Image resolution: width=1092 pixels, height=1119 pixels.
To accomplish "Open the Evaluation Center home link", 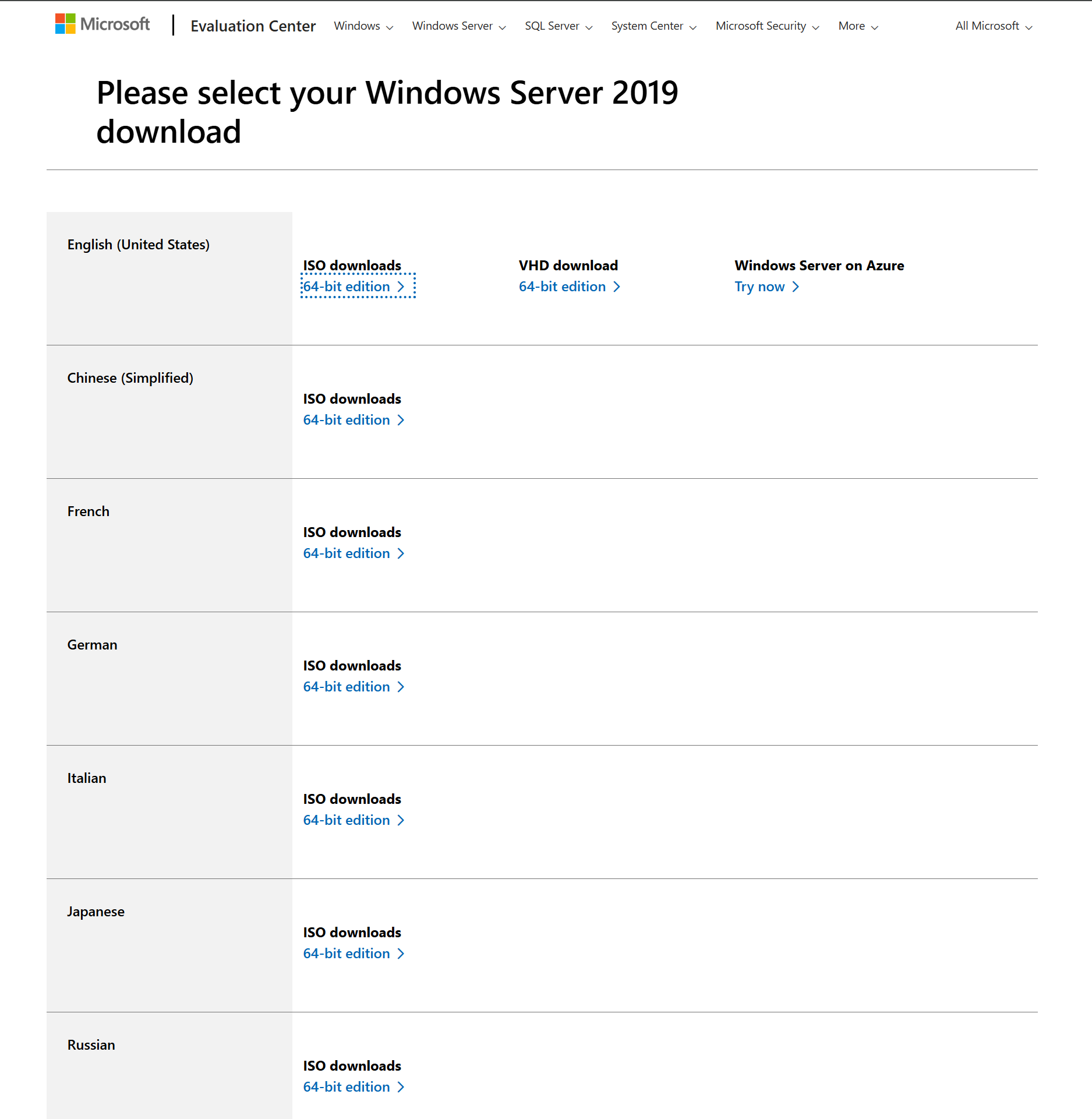I will click(x=253, y=26).
